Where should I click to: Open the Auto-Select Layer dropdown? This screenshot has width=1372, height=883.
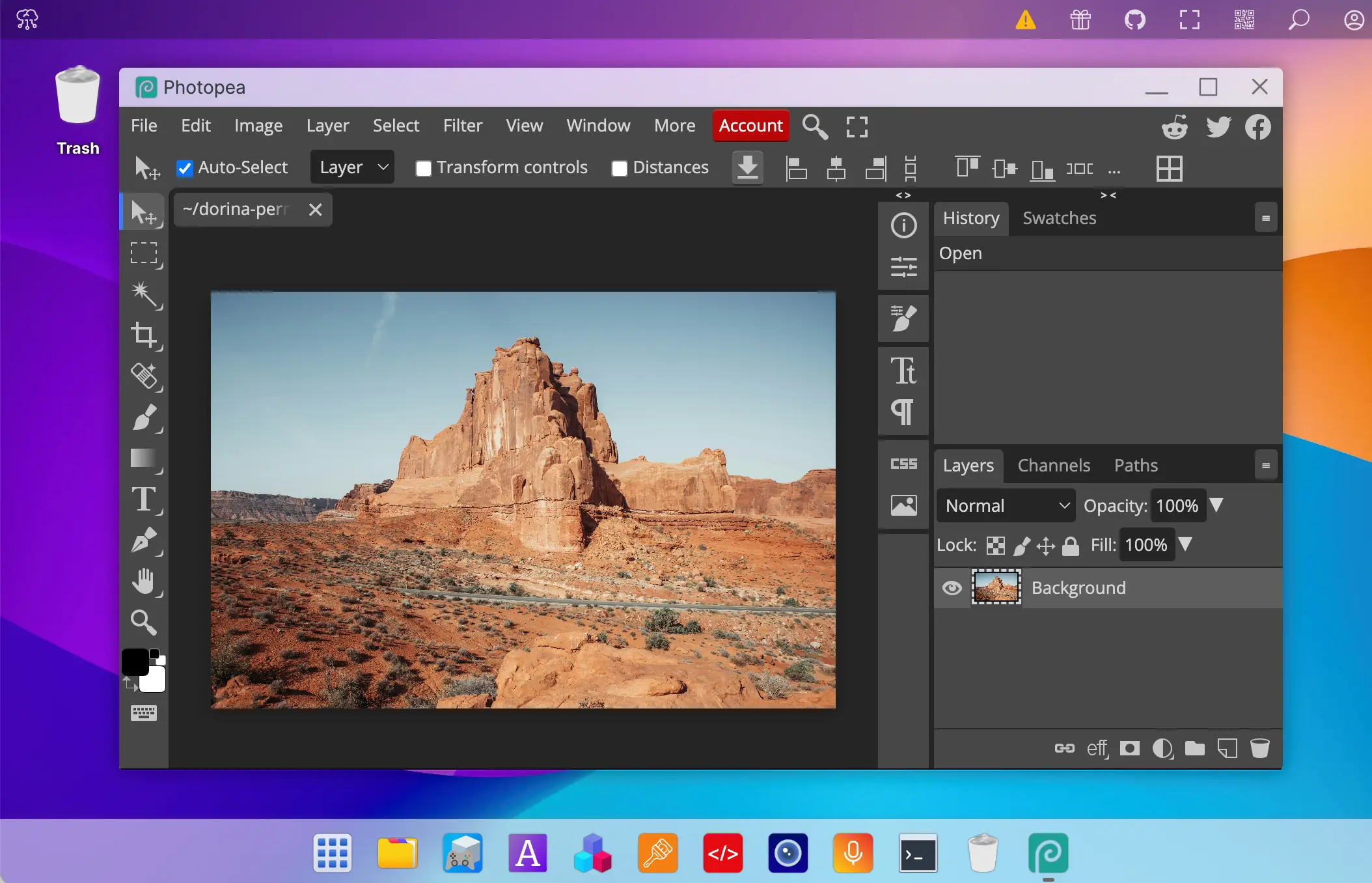[x=351, y=167]
